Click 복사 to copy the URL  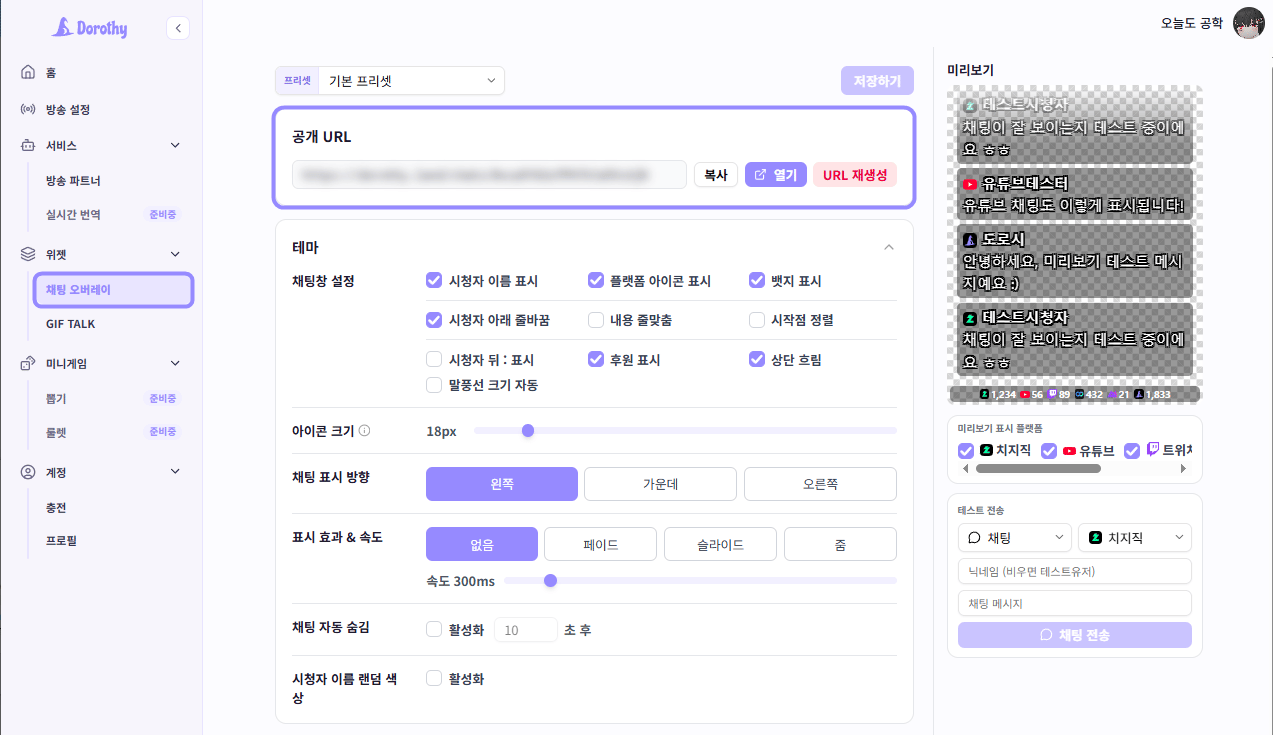716,175
